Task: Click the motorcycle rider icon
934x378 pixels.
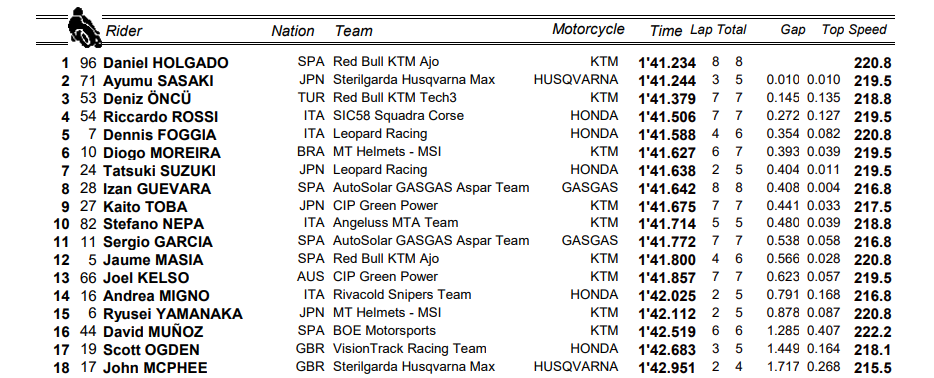Action: 84,27
